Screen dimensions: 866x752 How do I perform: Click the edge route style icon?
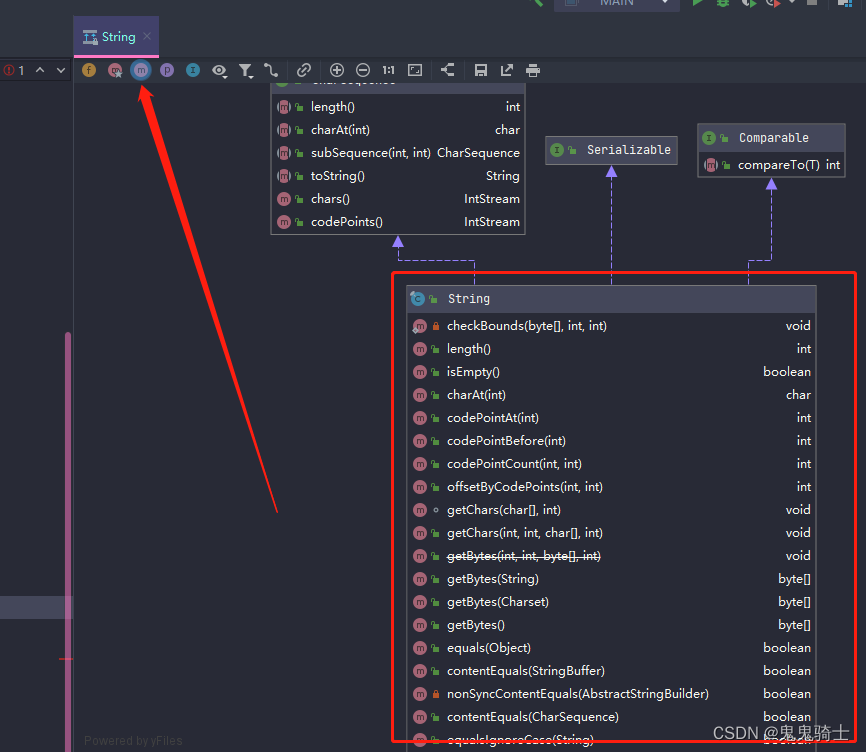click(x=271, y=70)
